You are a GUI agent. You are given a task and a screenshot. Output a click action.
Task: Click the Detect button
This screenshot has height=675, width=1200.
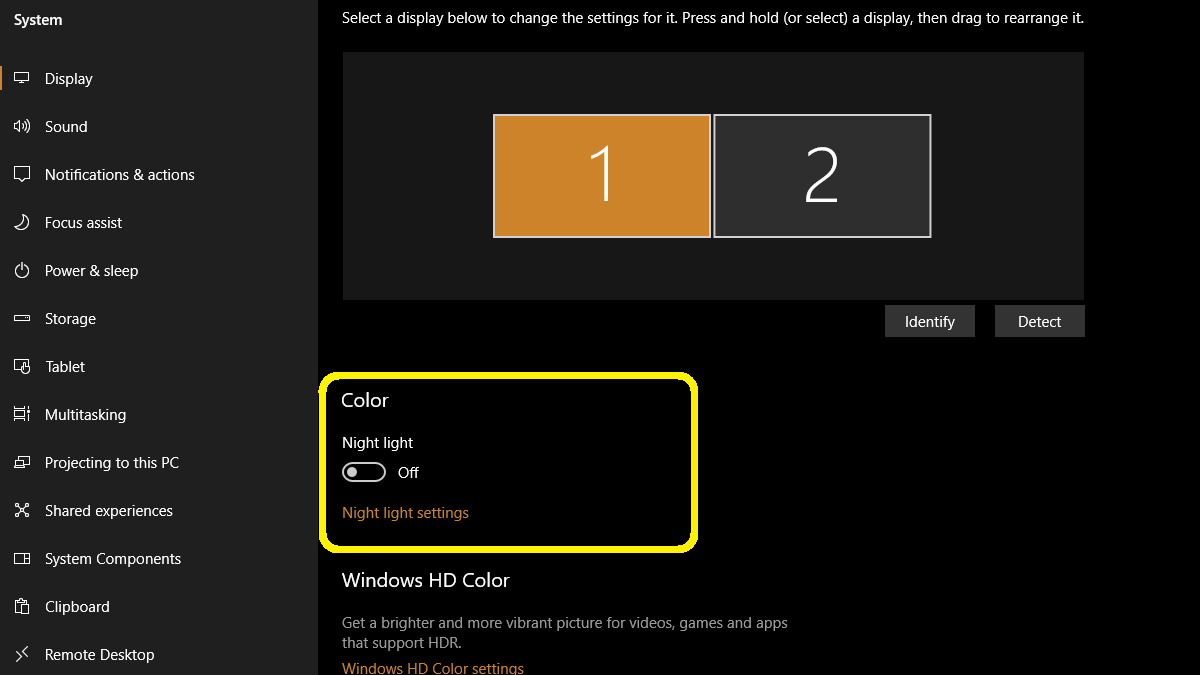pyautogui.click(x=1039, y=321)
